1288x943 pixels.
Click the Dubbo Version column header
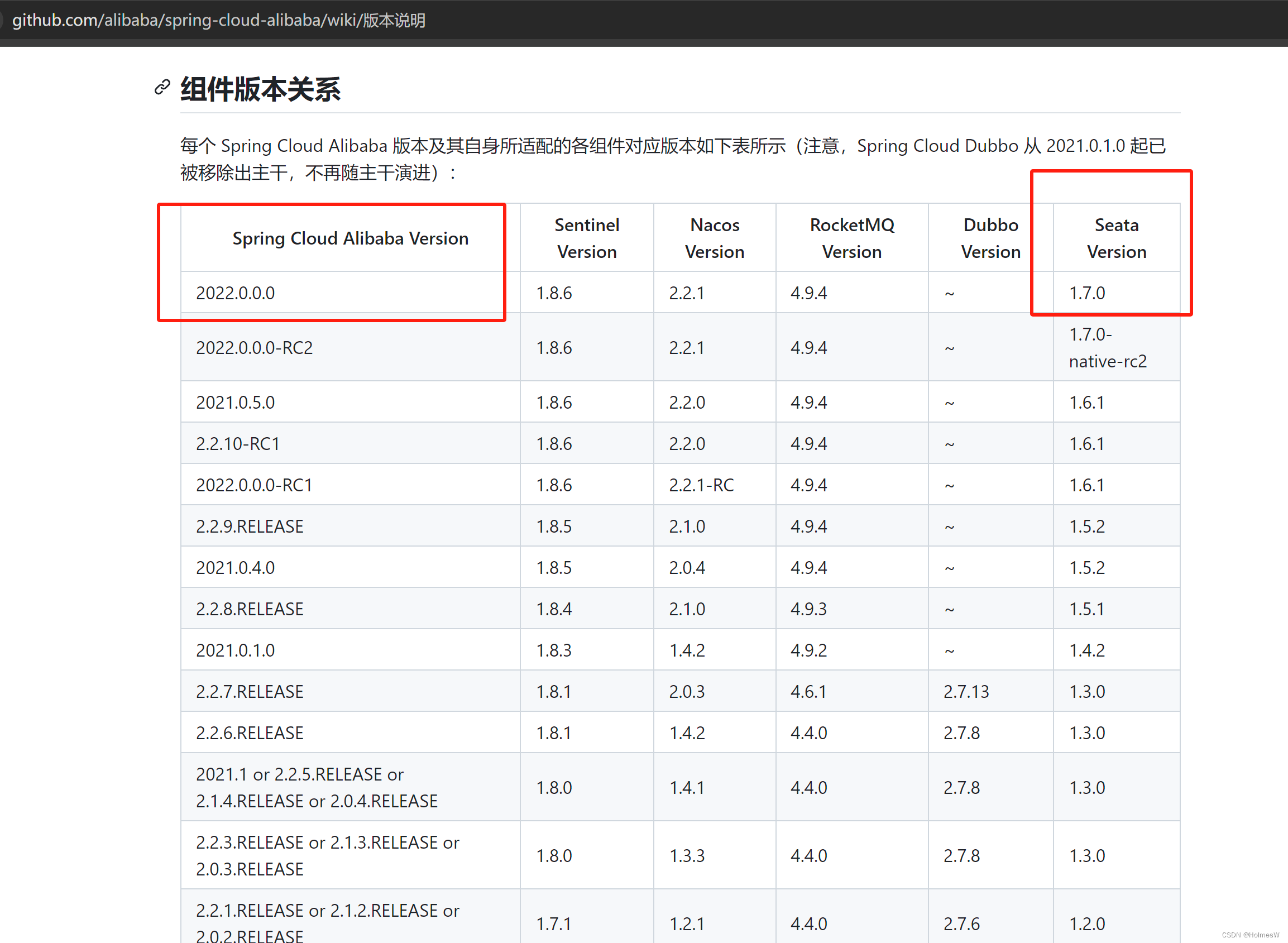(990, 238)
